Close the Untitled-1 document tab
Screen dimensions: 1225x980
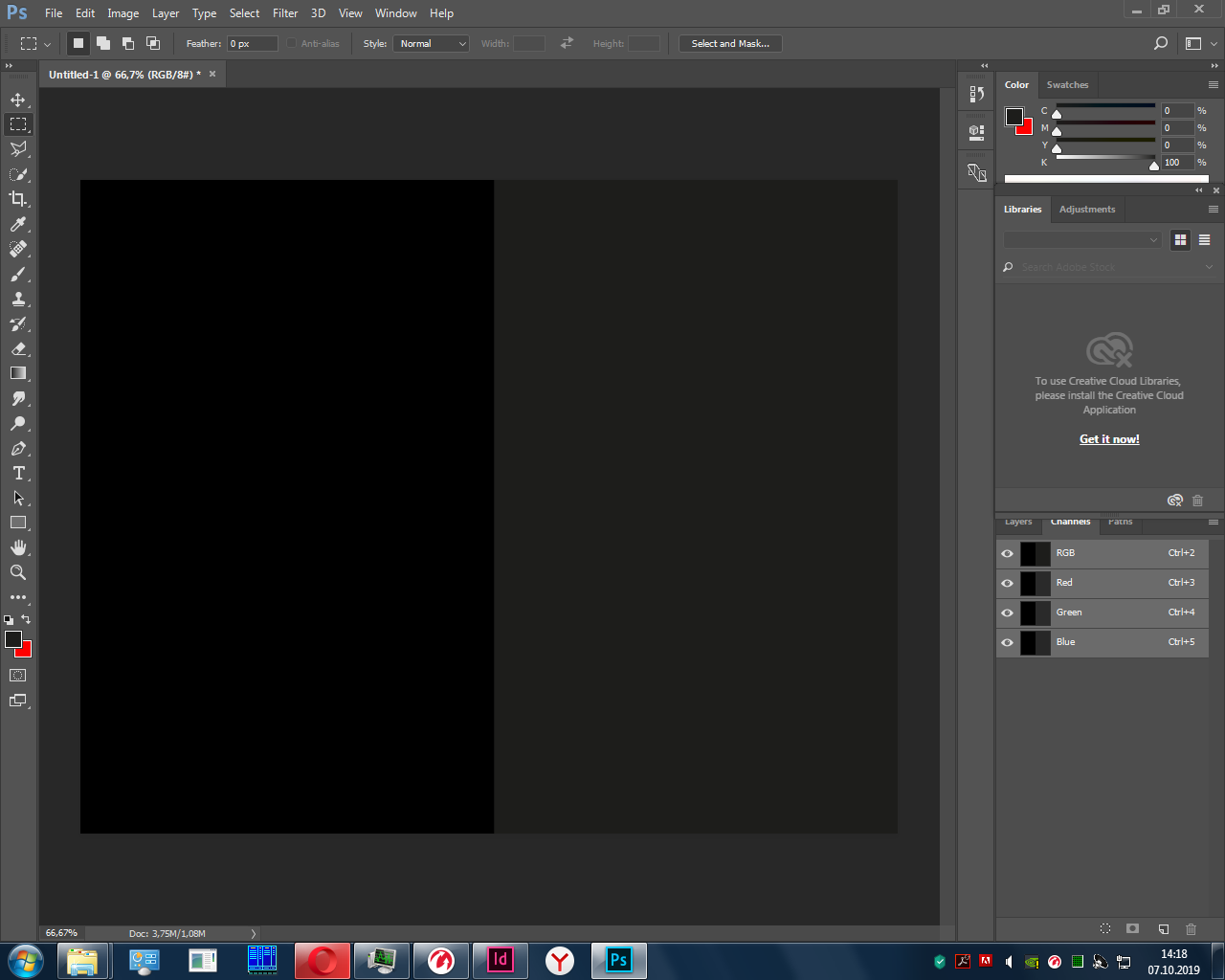[212, 74]
